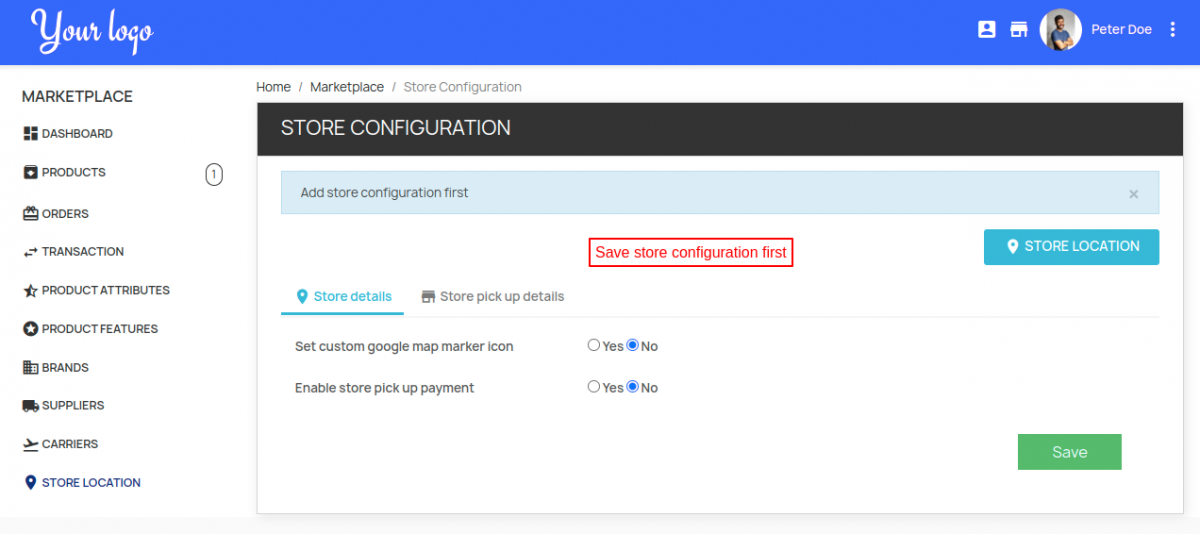This screenshot has height=534, width=1200.
Task: Open CARRIERS sidebar entry
Action: [x=70, y=444]
